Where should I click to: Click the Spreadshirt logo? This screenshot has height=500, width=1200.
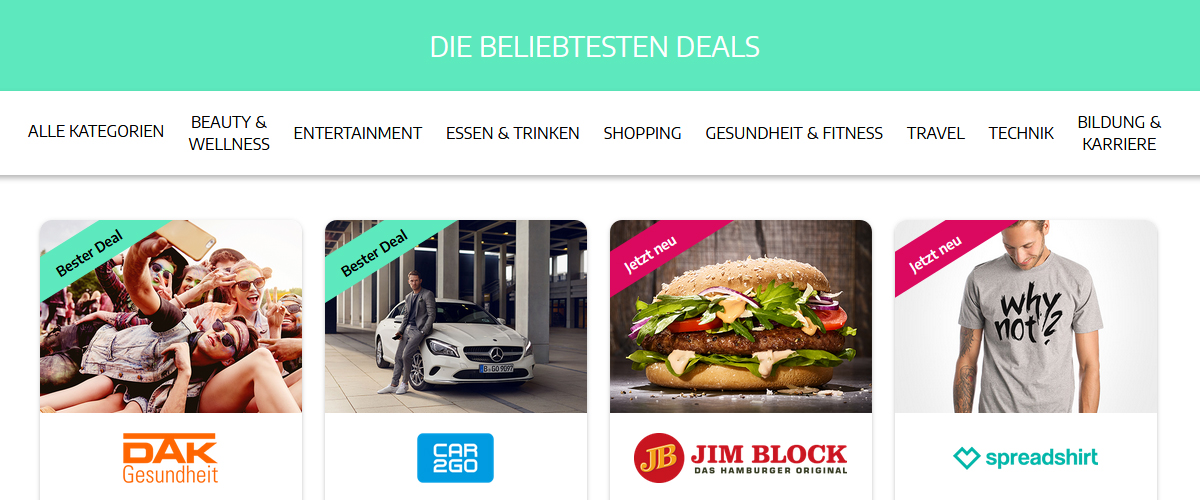(x=1025, y=458)
